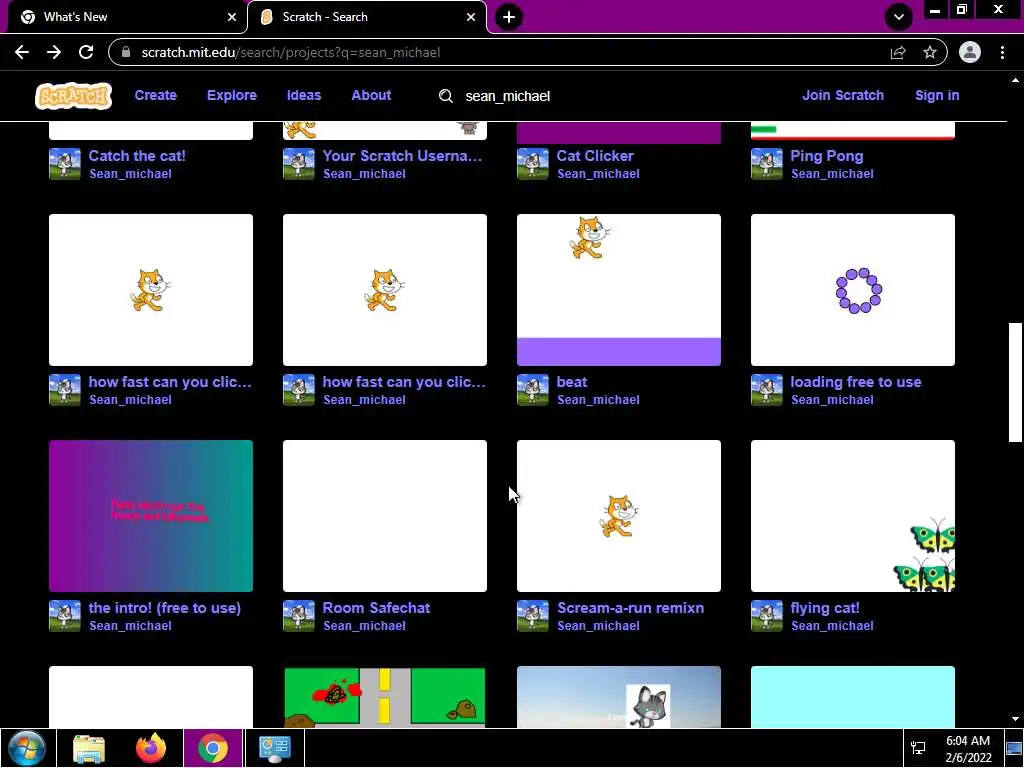Bookmark this page with the star icon

click(x=930, y=52)
